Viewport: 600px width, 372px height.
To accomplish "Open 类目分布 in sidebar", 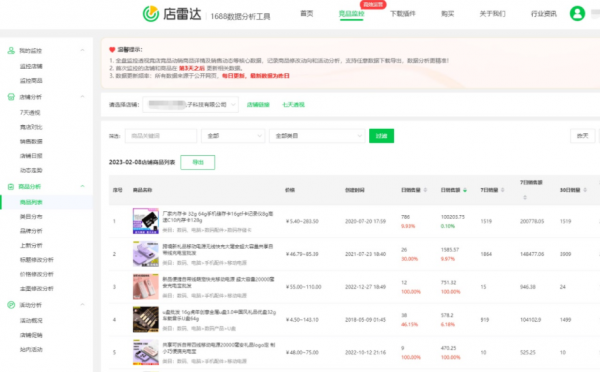I will click(31, 217).
